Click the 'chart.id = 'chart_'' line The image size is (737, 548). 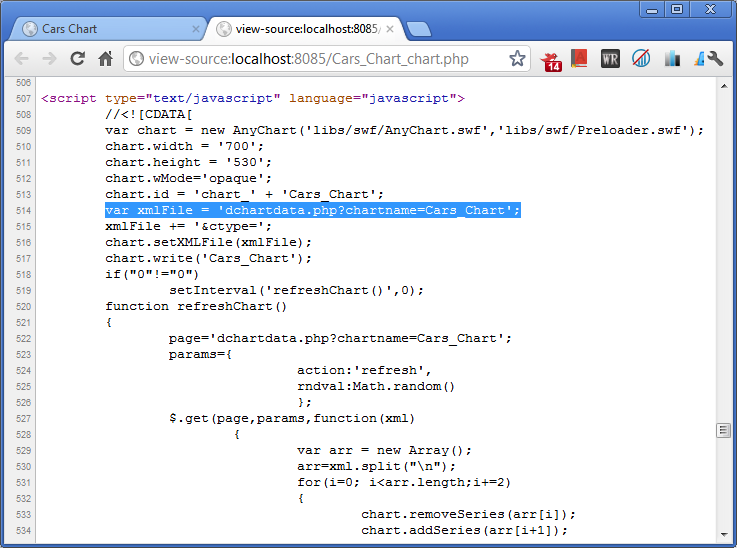click(x=244, y=194)
